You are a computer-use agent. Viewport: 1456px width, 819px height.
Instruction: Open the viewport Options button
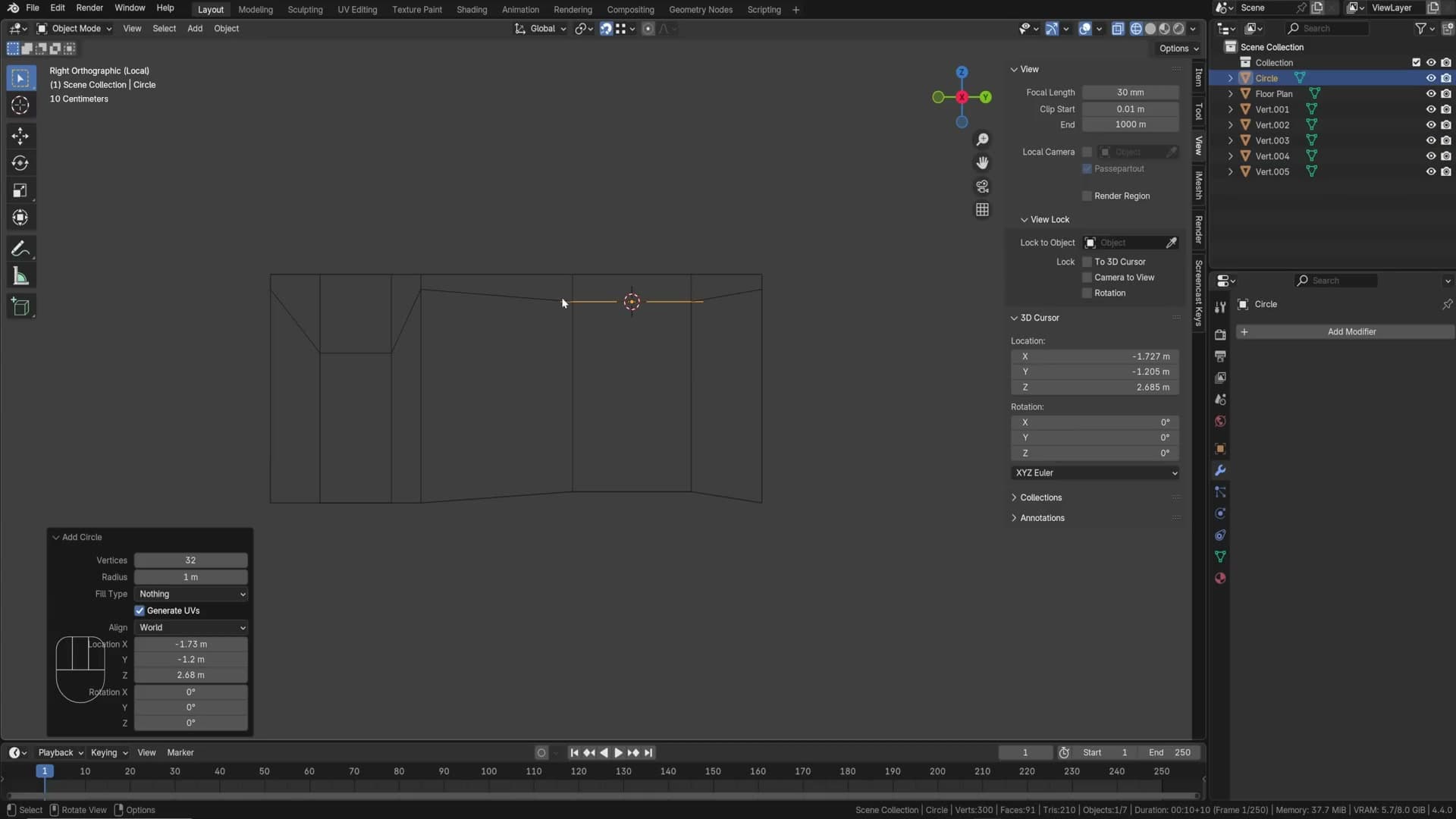point(1178,49)
